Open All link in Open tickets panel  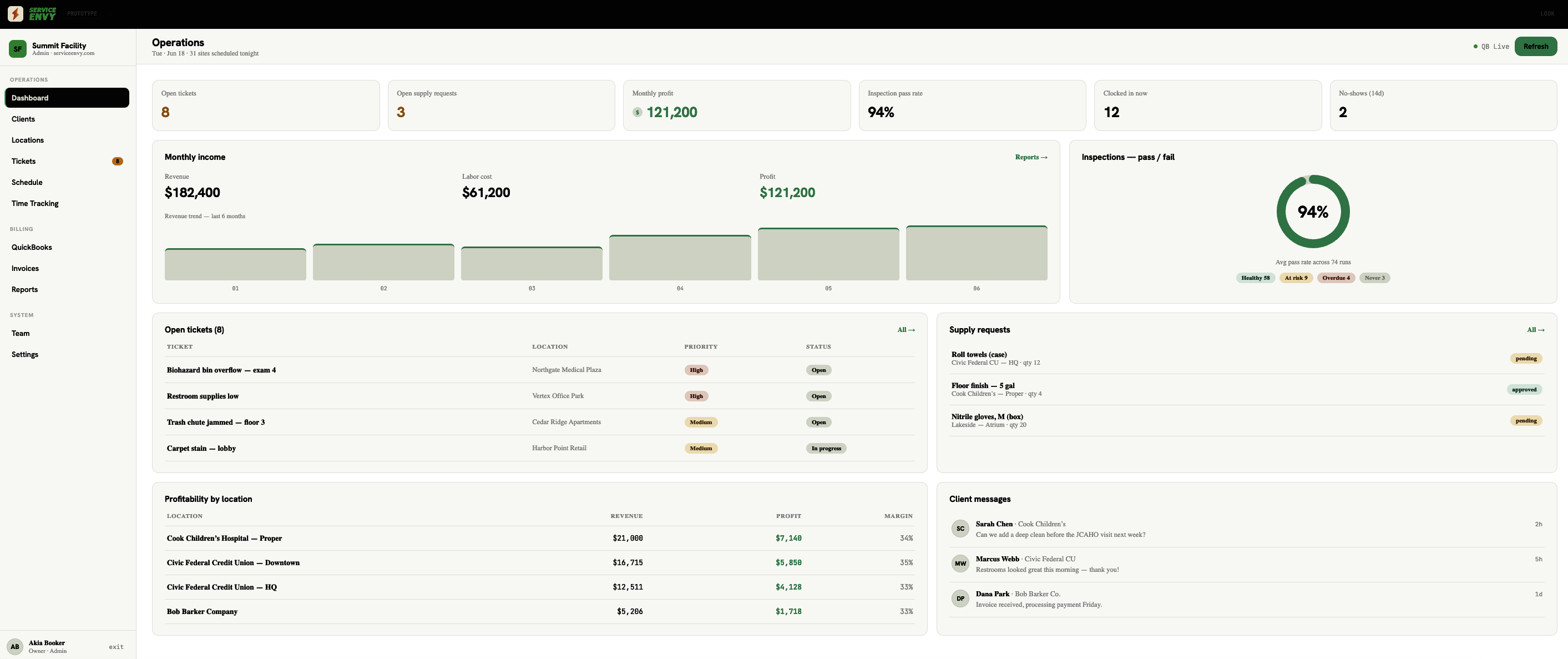906,330
